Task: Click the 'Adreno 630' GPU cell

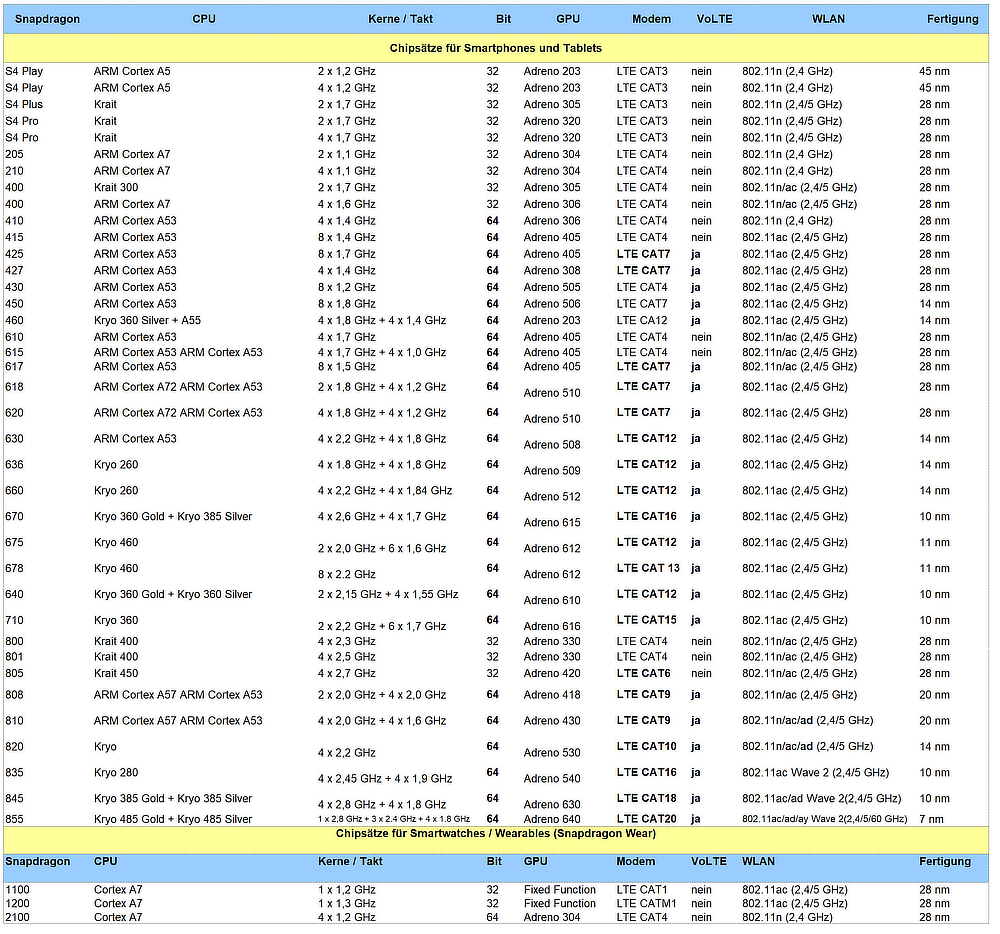Action: pyautogui.click(x=552, y=805)
